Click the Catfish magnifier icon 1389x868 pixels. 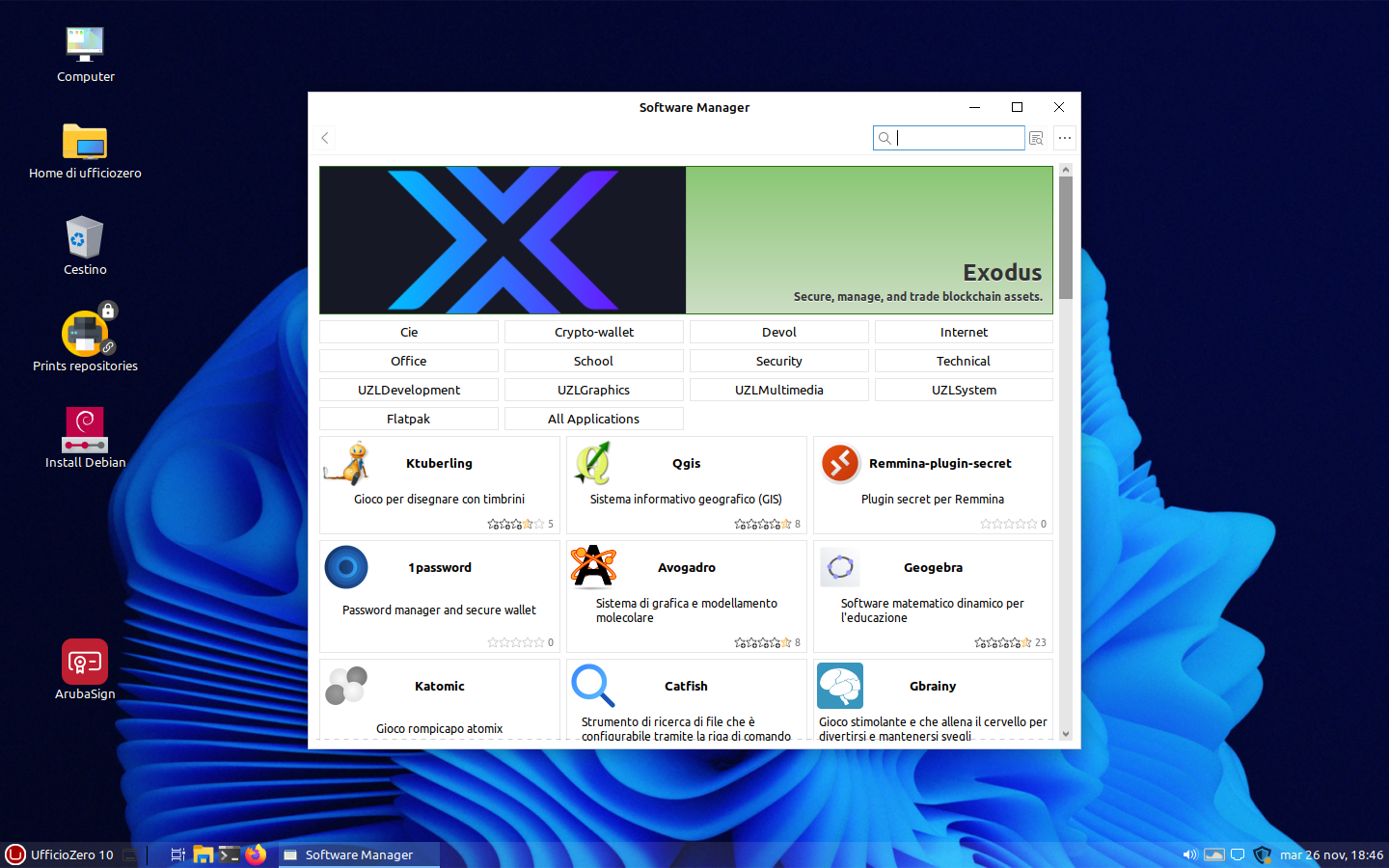[593, 686]
